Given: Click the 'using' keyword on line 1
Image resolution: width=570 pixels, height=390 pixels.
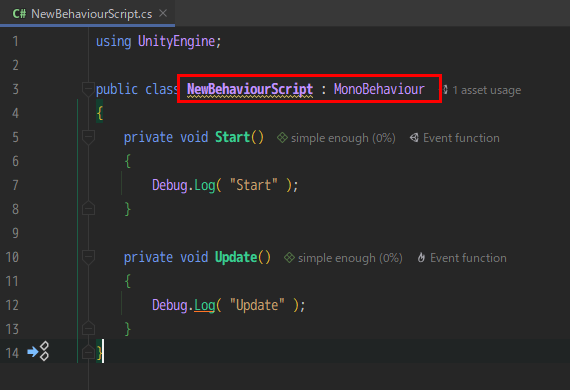Looking at the screenshot, I should click(113, 41).
